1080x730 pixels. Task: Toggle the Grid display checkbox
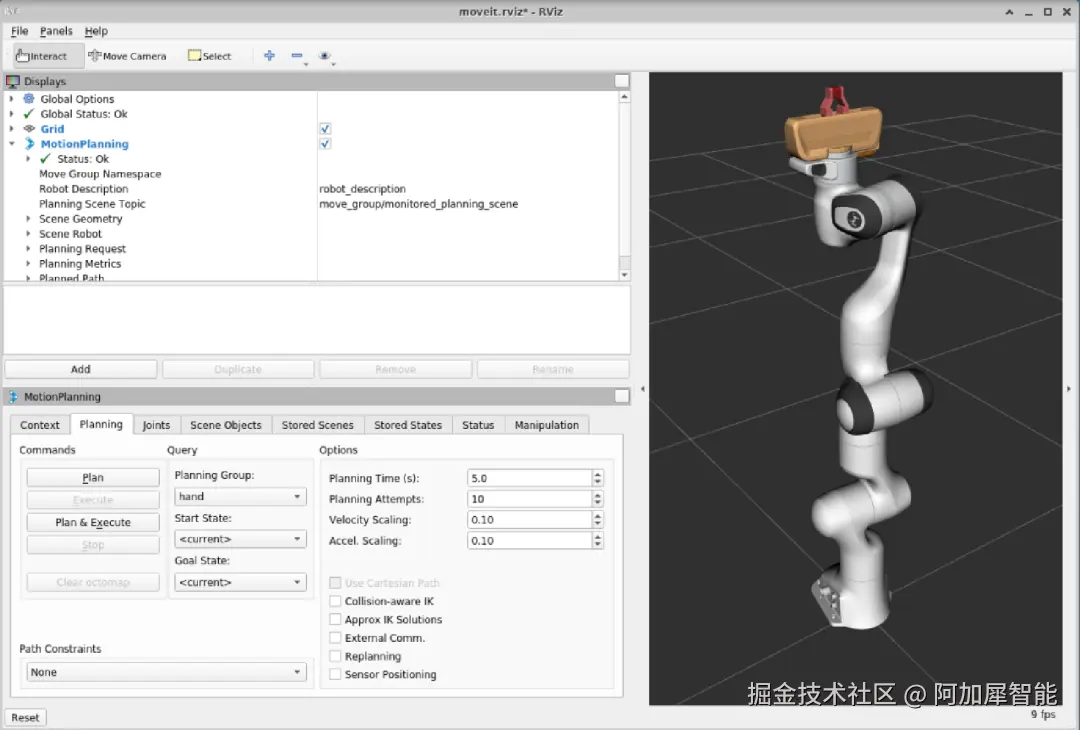[325, 129]
